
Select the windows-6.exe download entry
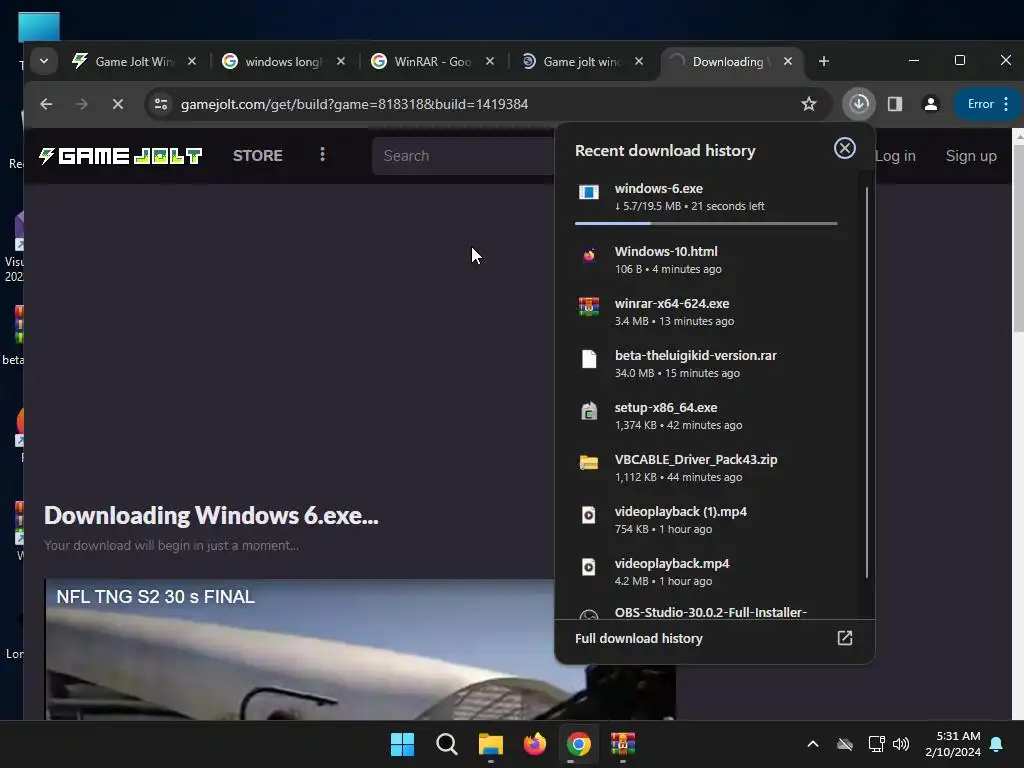tap(706, 197)
